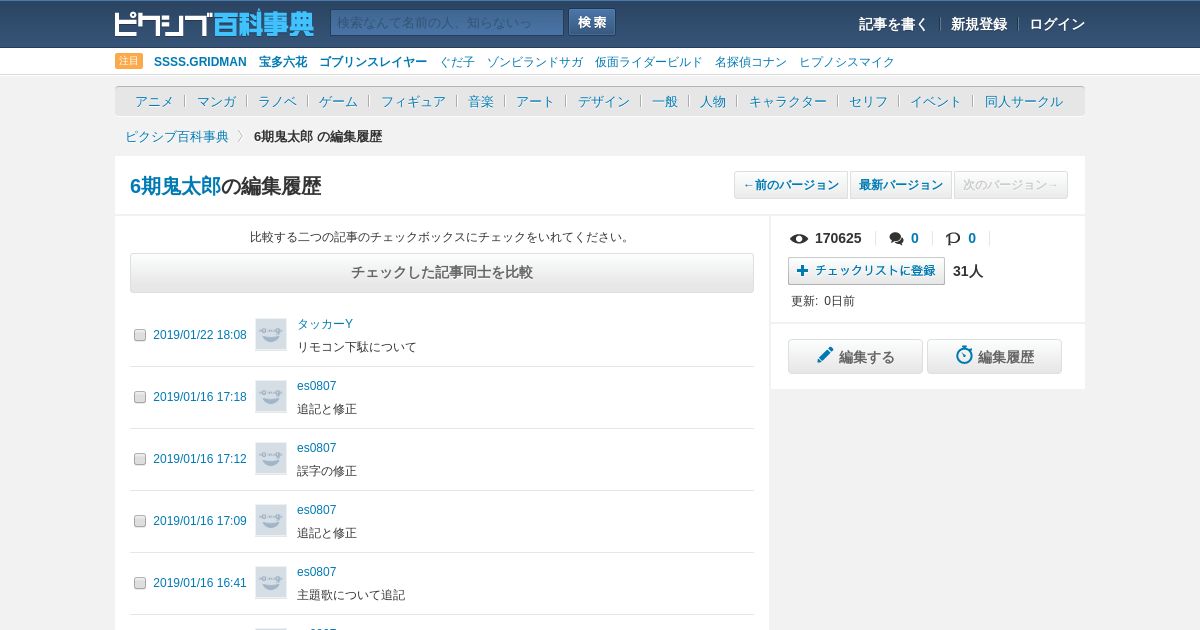The image size is (1200, 630).
Task: Open the 一般 category tab
Action: click(665, 101)
